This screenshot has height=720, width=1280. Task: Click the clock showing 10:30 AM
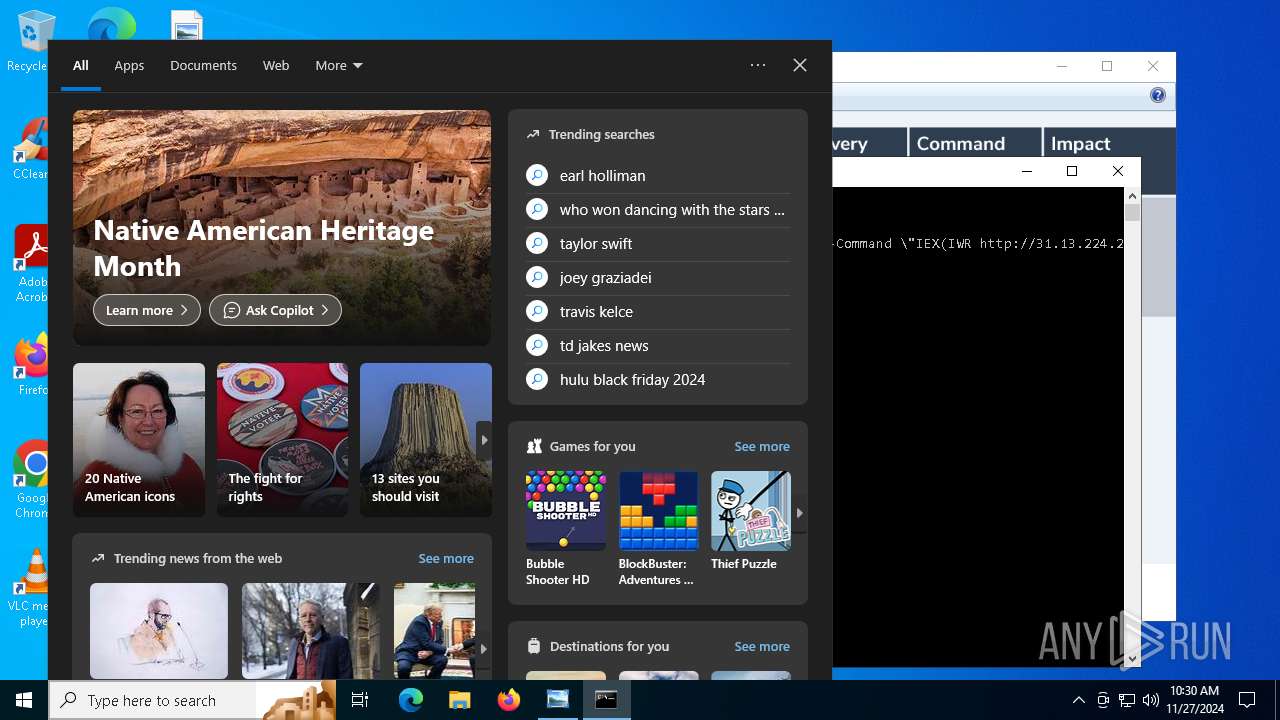1194,700
